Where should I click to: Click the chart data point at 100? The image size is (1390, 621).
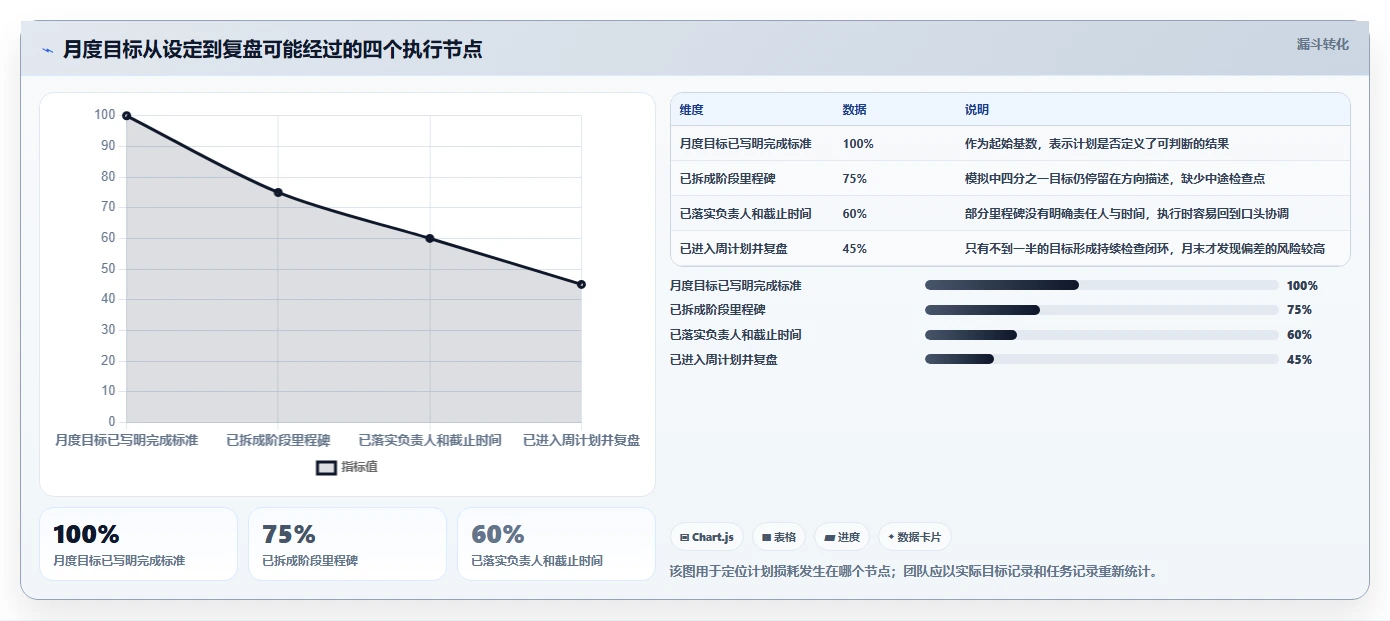126,116
